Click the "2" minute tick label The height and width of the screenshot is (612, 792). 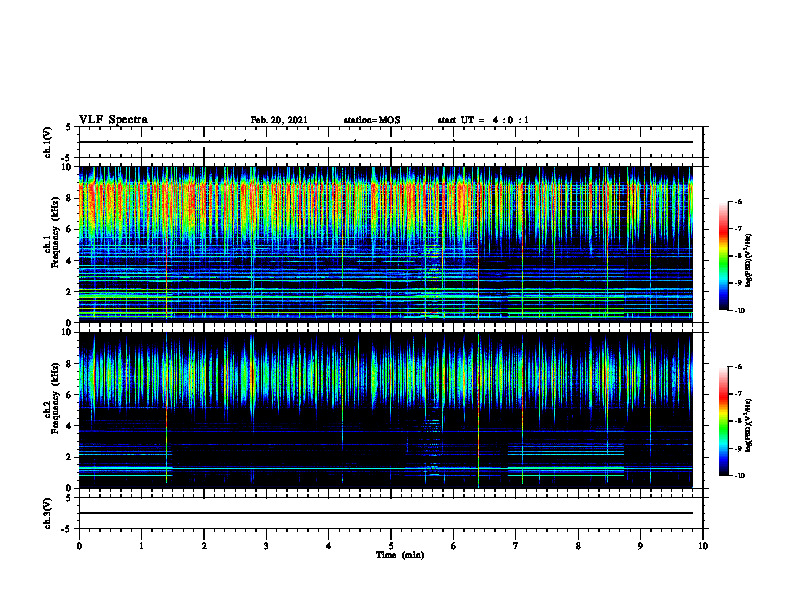click(x=204, y=546)
